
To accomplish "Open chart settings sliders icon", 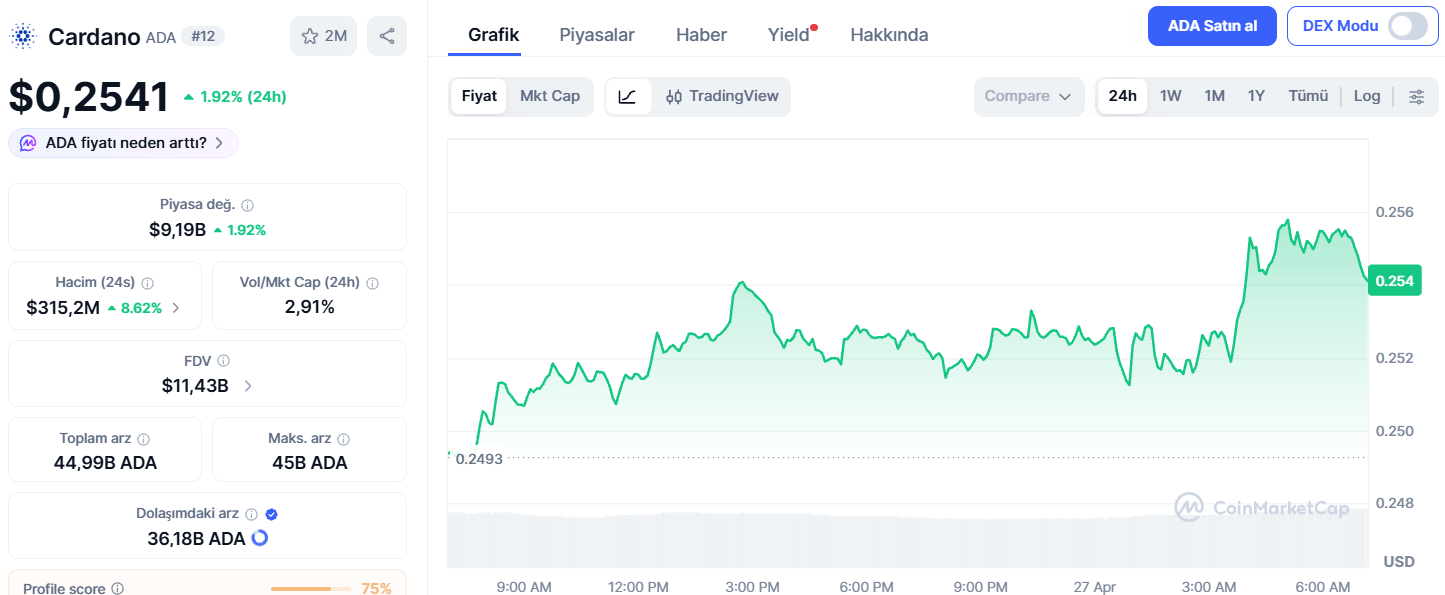I will [x=1416, y=97].
